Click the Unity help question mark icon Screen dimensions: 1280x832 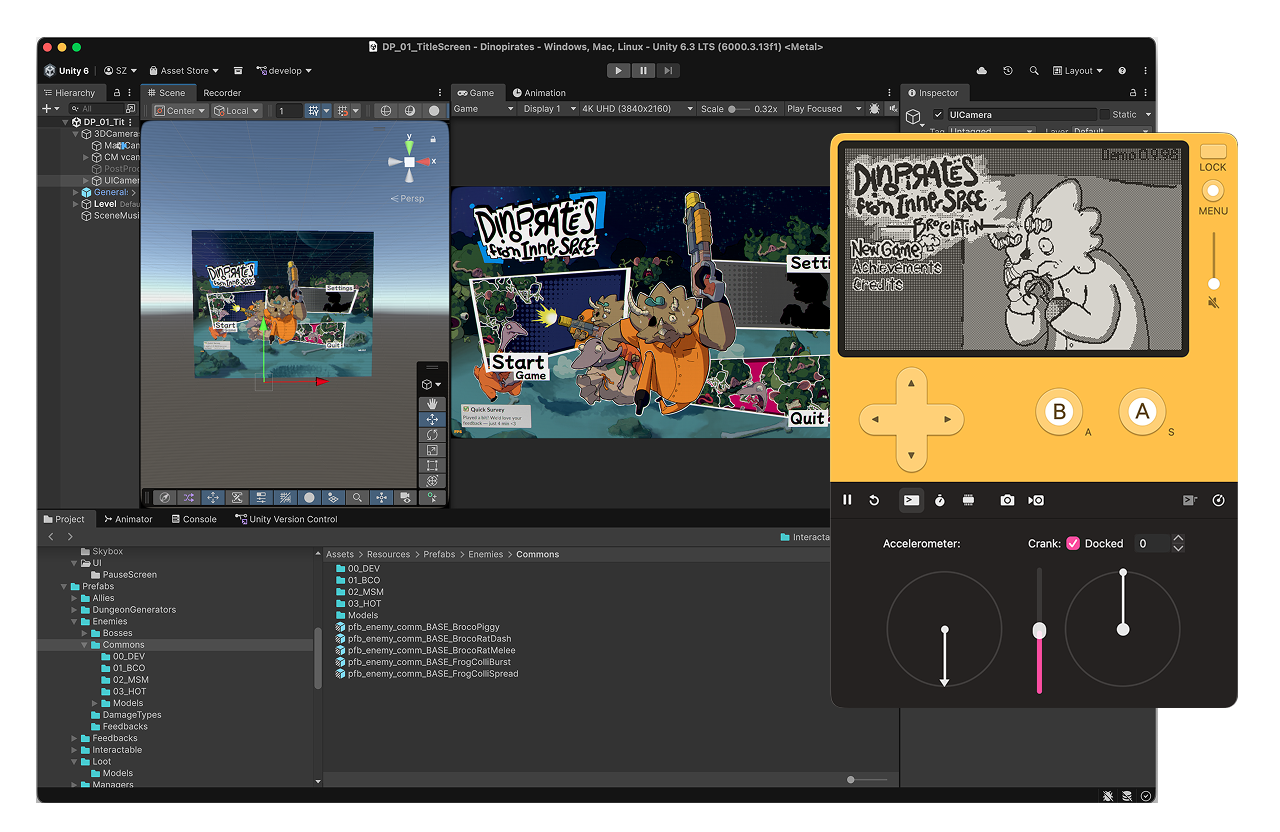pyautogui.click(x=1122, y=71)
